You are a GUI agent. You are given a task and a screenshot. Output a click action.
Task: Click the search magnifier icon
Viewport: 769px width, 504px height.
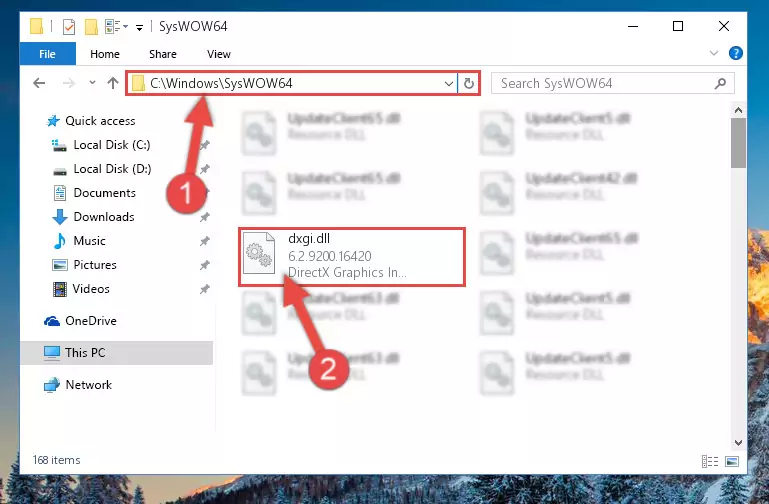(720, 83)
